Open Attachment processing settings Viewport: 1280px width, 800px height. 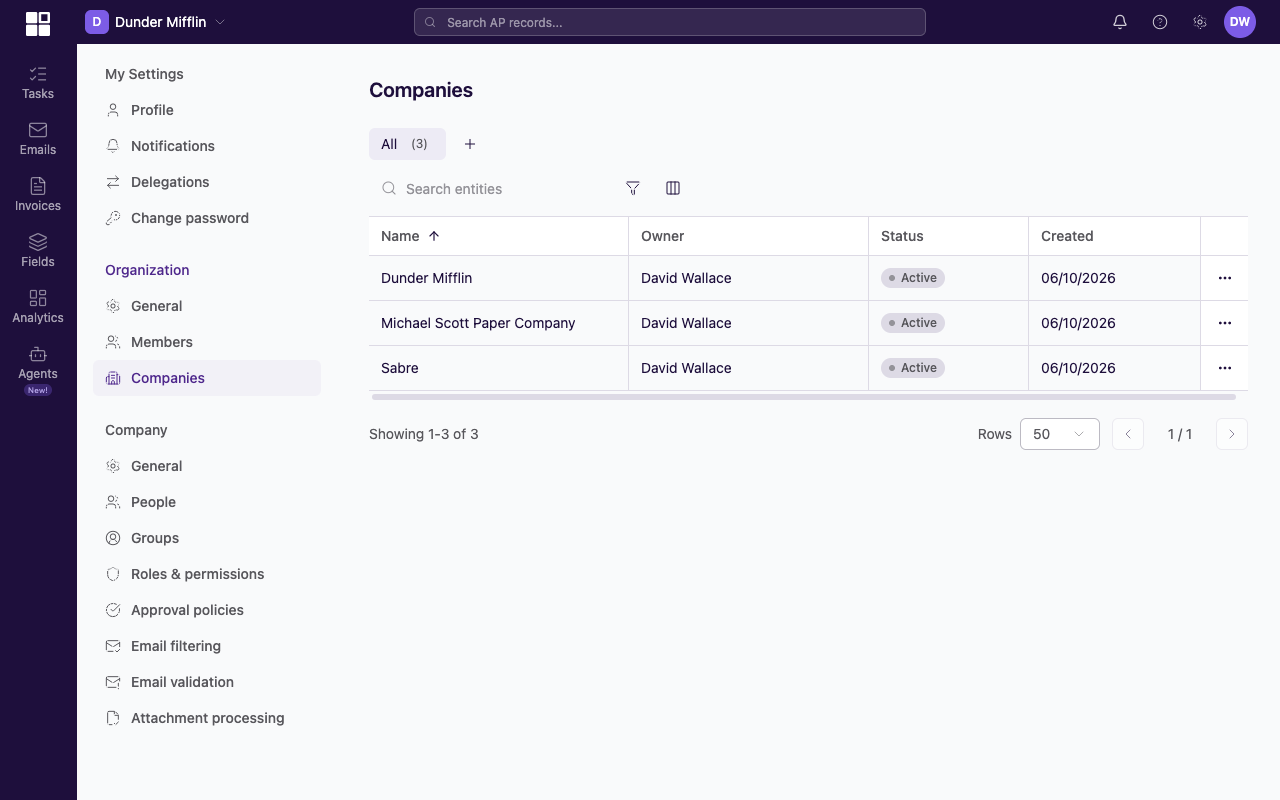point(207,718)
